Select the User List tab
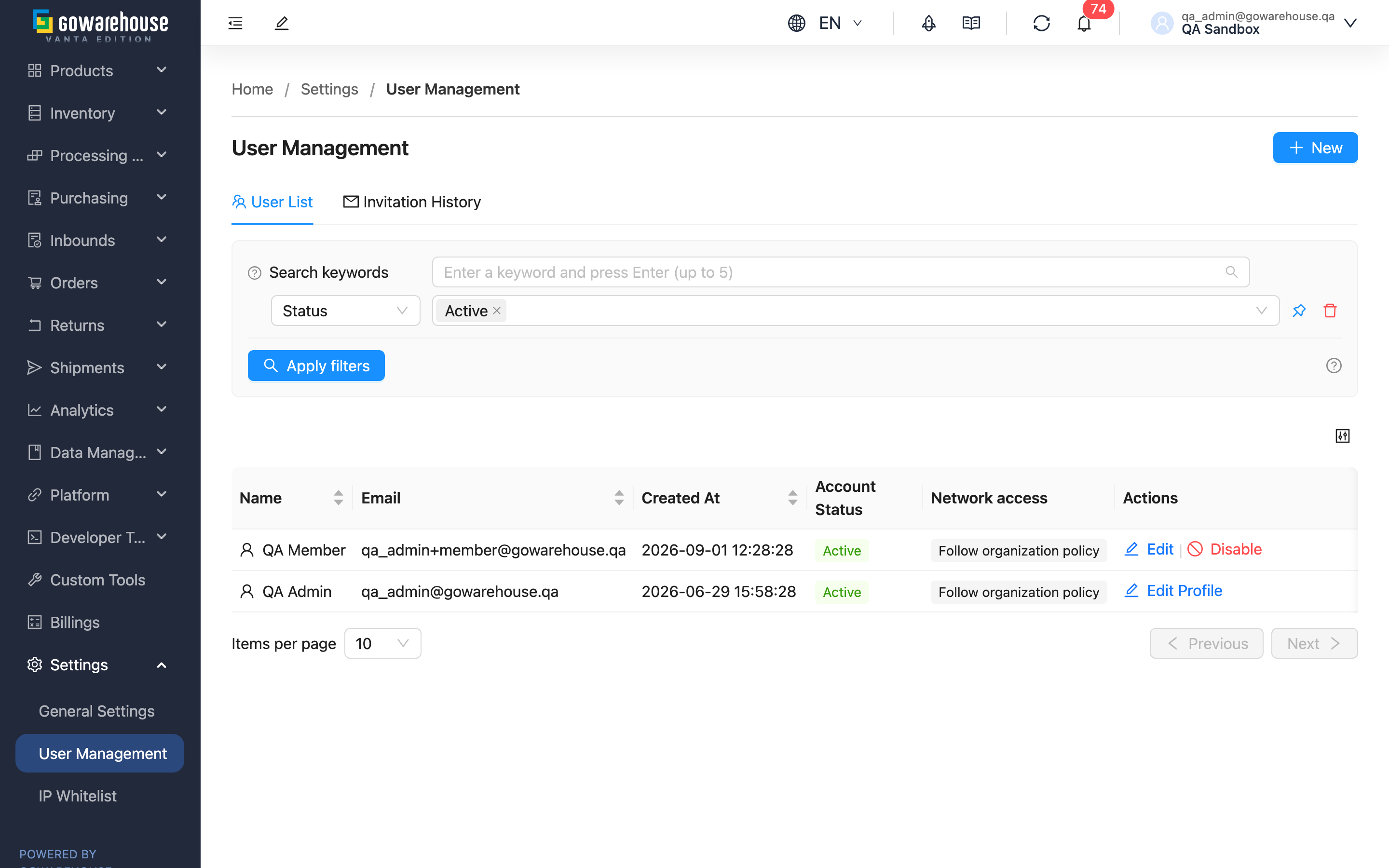The image size is (1389, 868). coord(272,202)
